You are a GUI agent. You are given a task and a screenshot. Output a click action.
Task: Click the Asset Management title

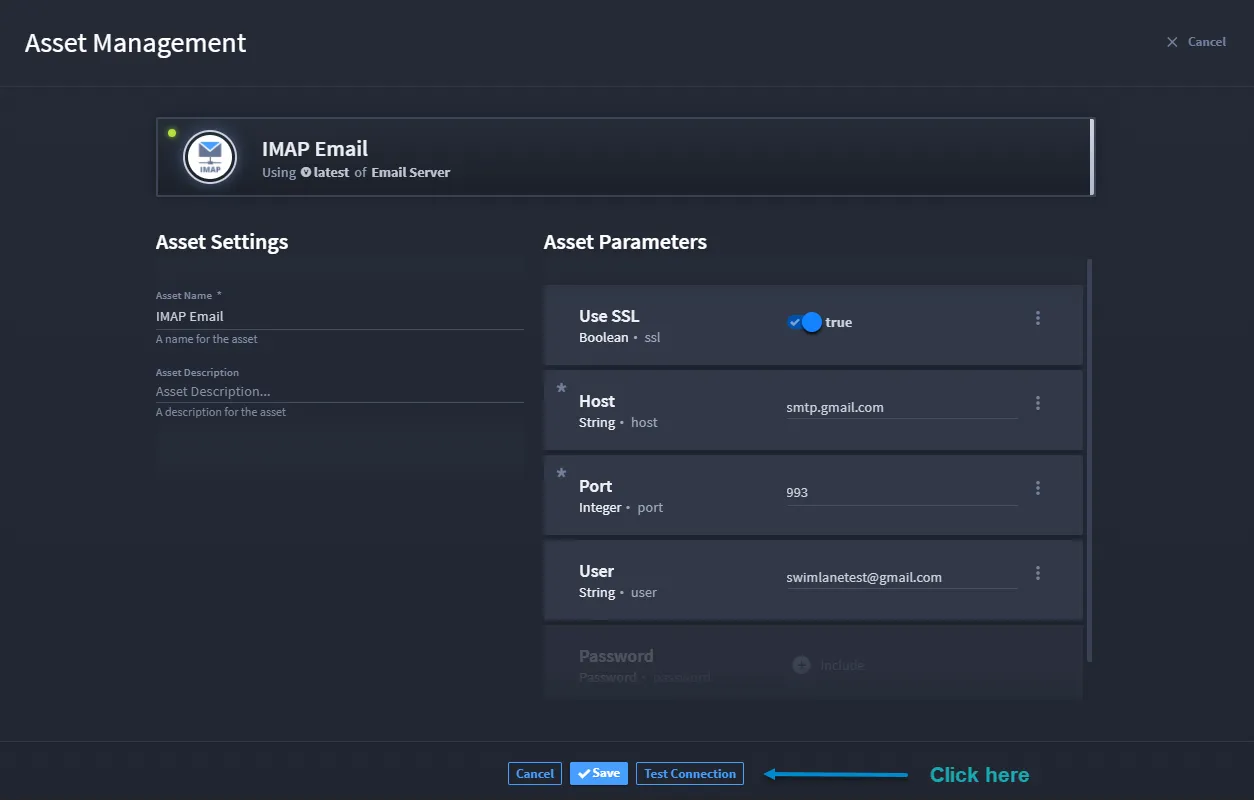(136, 43)
